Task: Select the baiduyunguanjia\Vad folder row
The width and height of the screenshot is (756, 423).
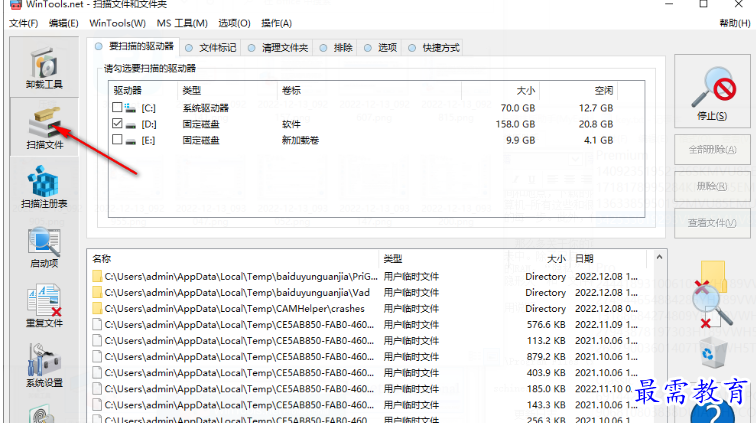Action: click(367, 292)
